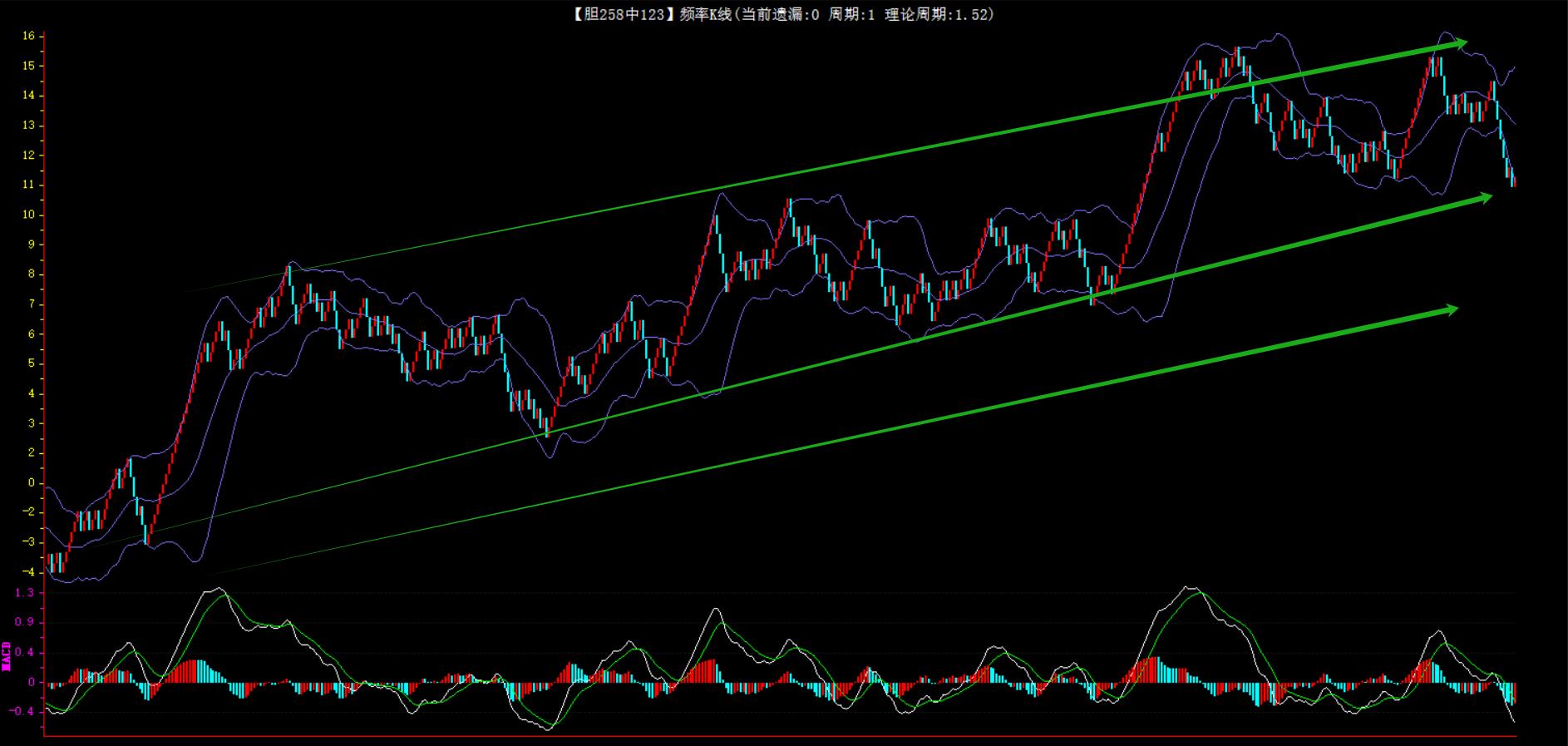Image resolution: width=1568 pixels, height=746 pixels.
Task: Click the middle green trendline arrowhead
Action: [1486, 197]
